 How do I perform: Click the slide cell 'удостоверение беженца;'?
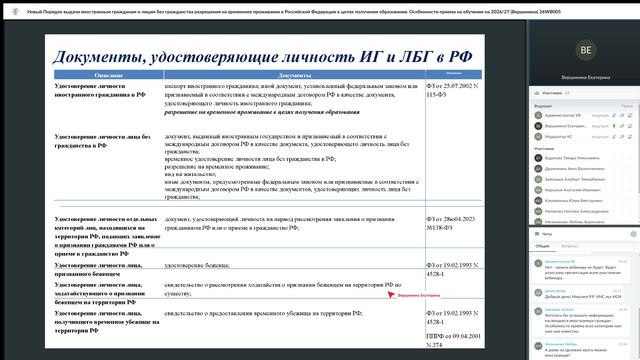click(x=197, y=265)
